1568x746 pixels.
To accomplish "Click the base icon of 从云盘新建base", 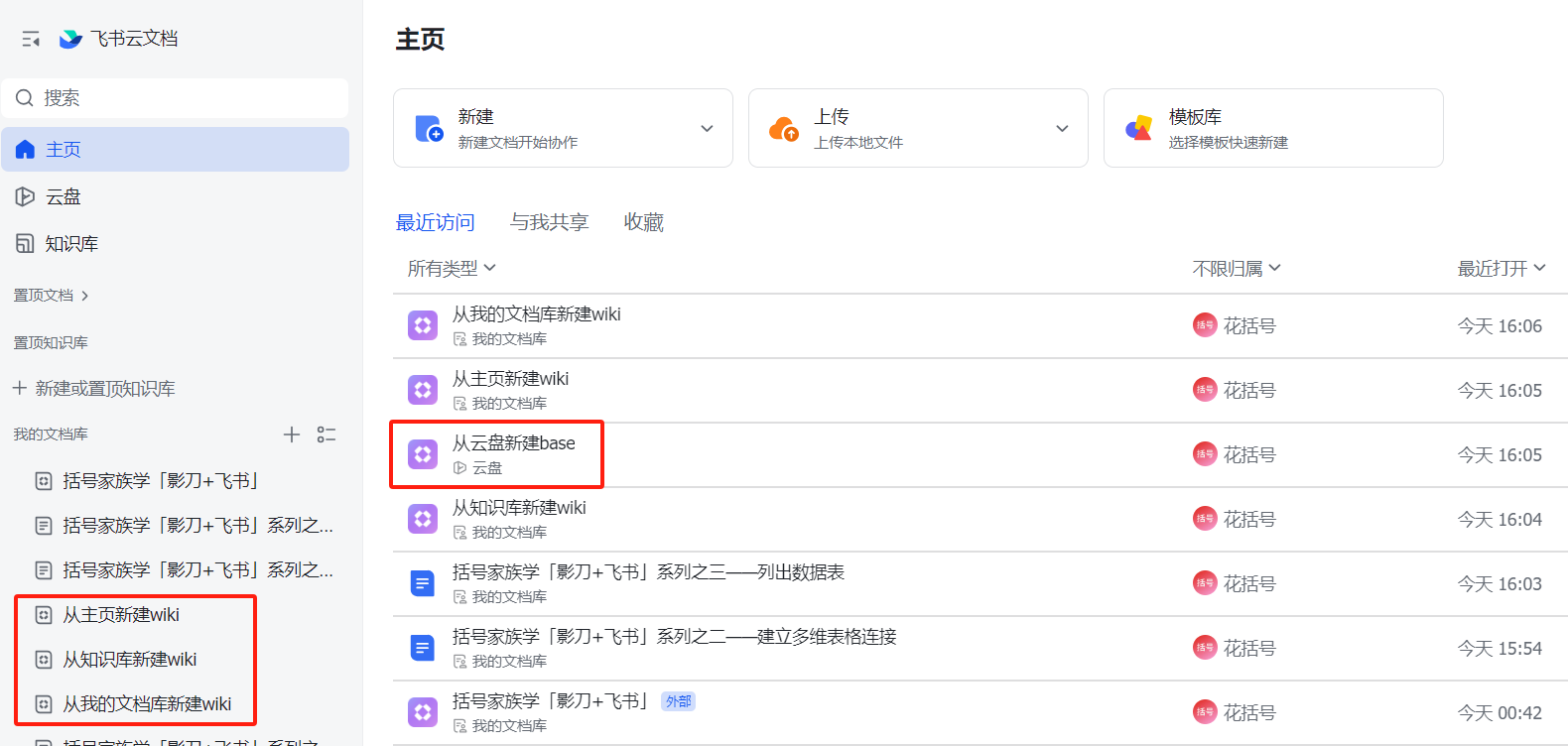I will tap(423, 454).
